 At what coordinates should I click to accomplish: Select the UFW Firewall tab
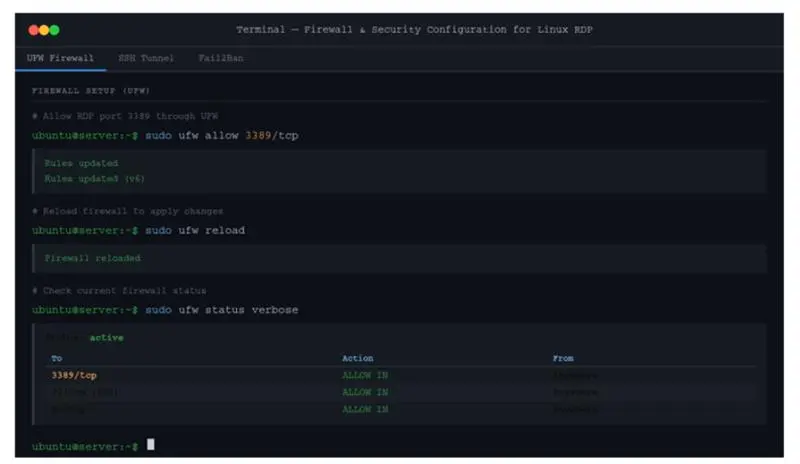click(60, 58)
